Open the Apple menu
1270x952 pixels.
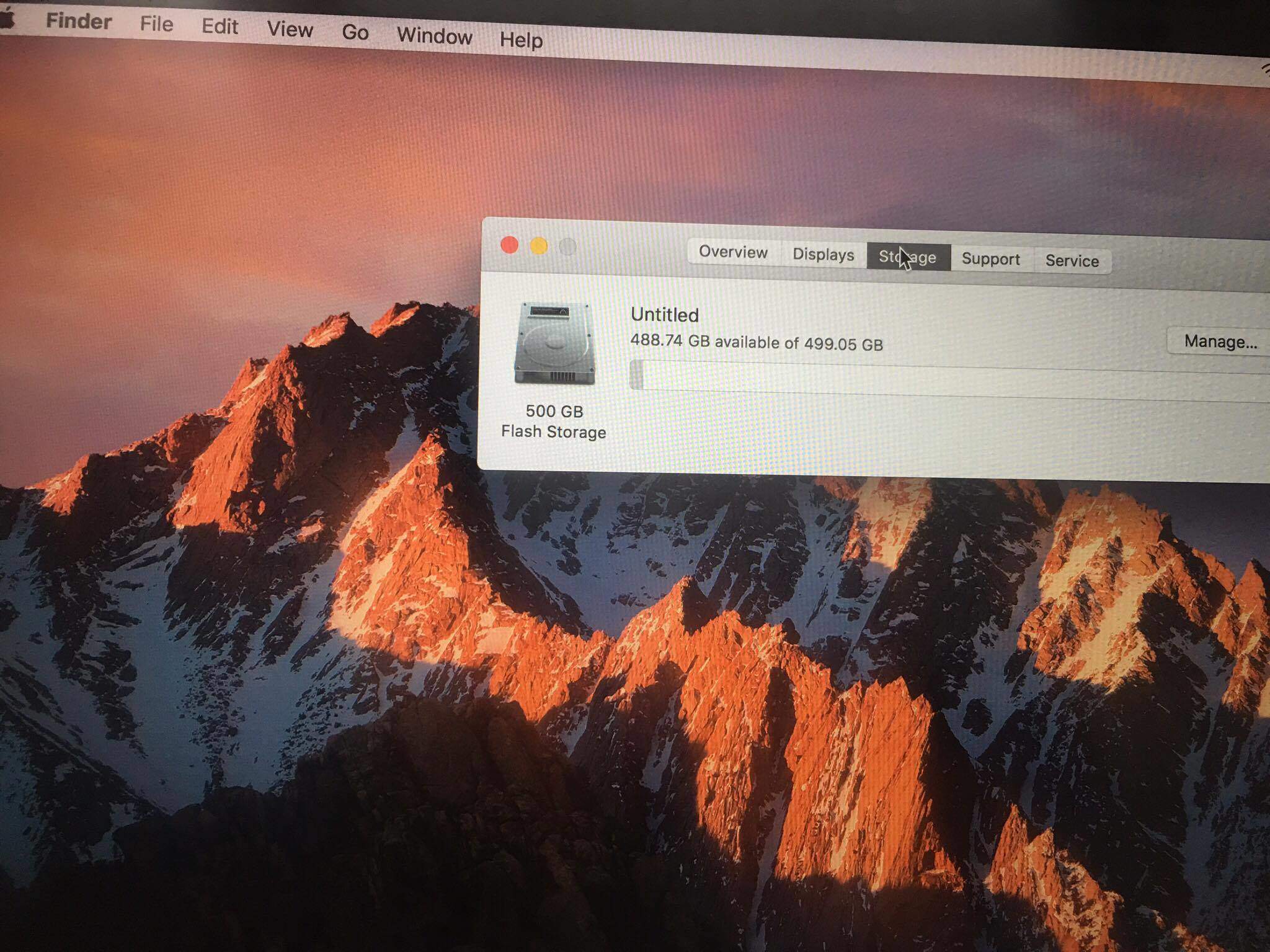[6, 19]
